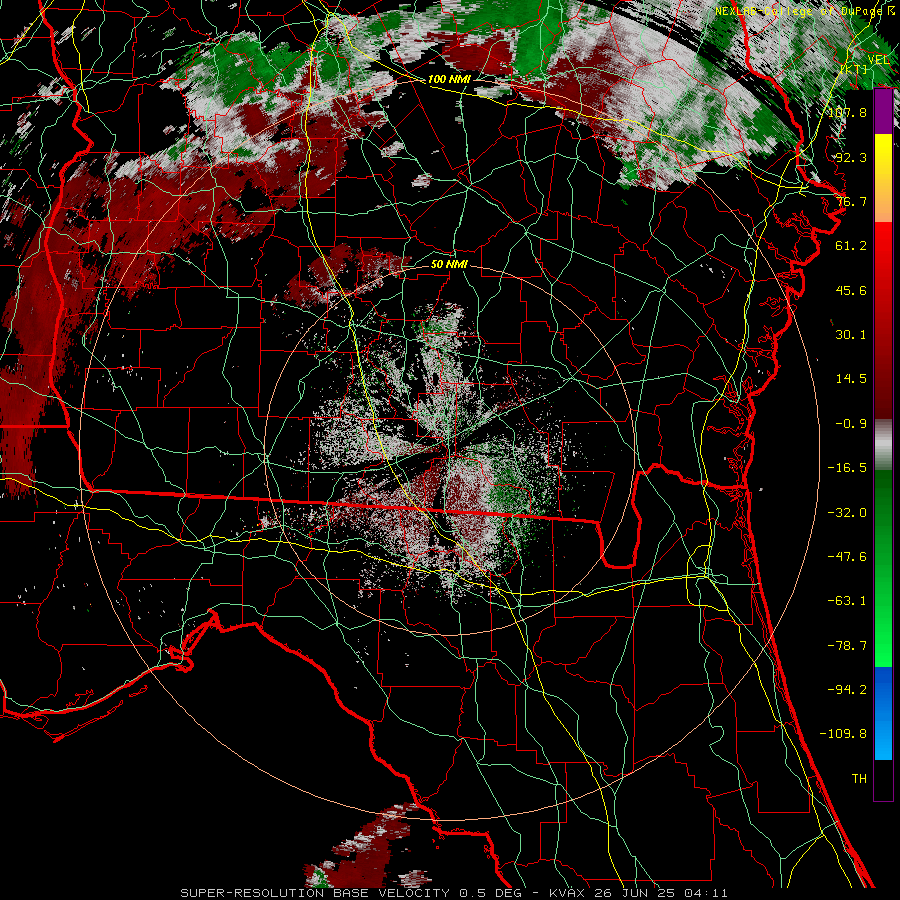The image size is (900, 900).
Task: Click the -109.8 scale value
Action: click(x=843, y=734)
